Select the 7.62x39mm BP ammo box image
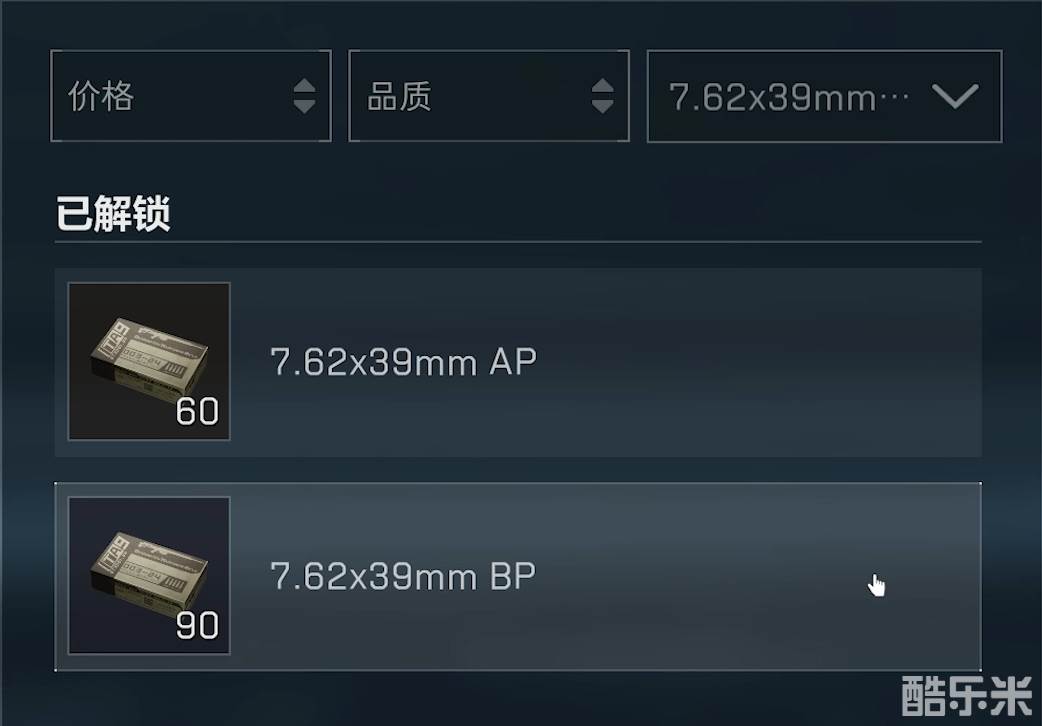 point(149,575)
